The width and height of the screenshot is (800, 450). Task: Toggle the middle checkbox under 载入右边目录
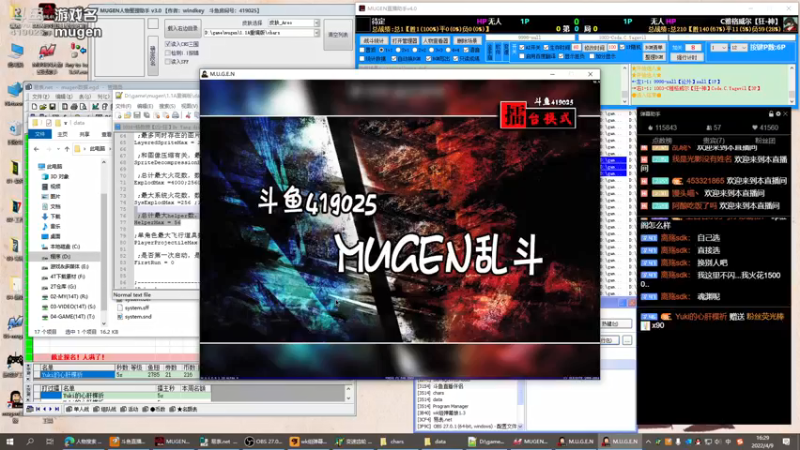pos(168,53)
